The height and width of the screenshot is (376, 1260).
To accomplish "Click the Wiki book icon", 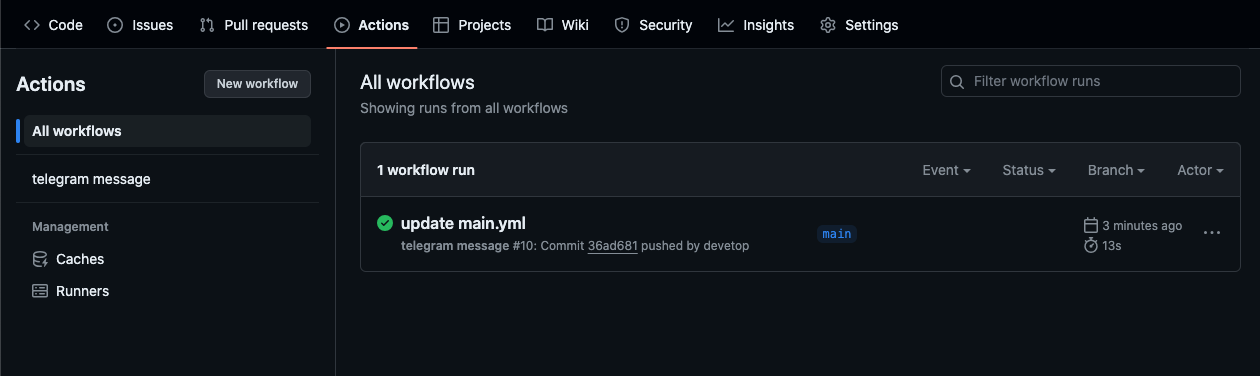I will coord(544,25).
